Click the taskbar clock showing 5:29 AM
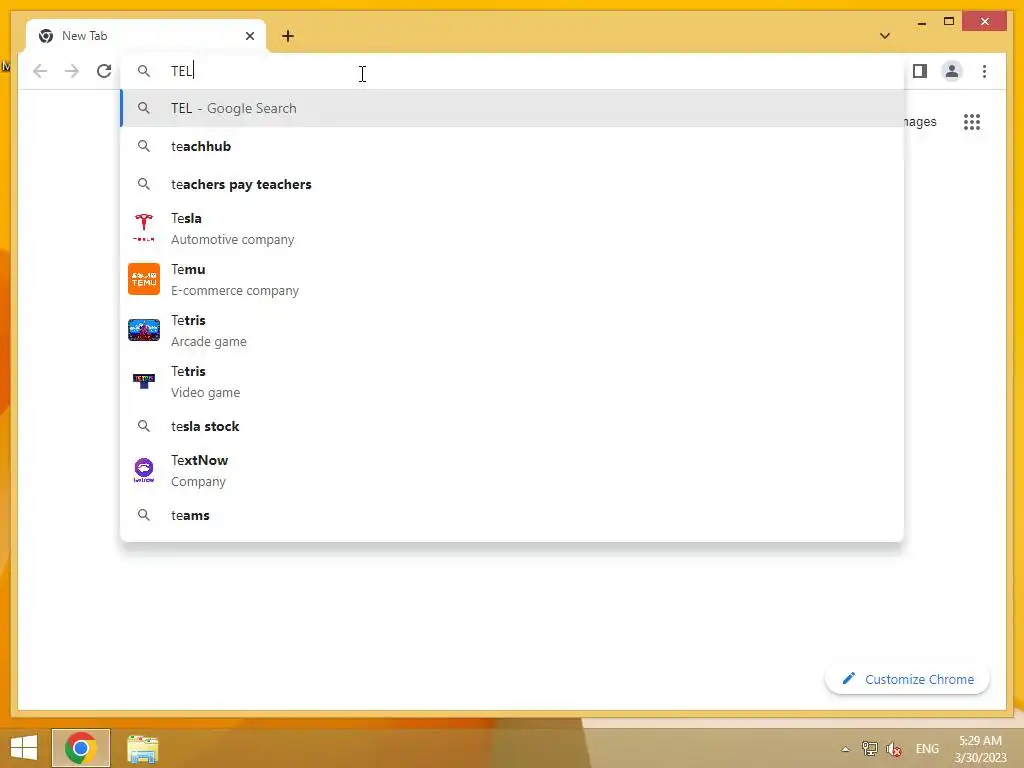The width and height of the screenshot is (1024, 768). coord(980,749)
